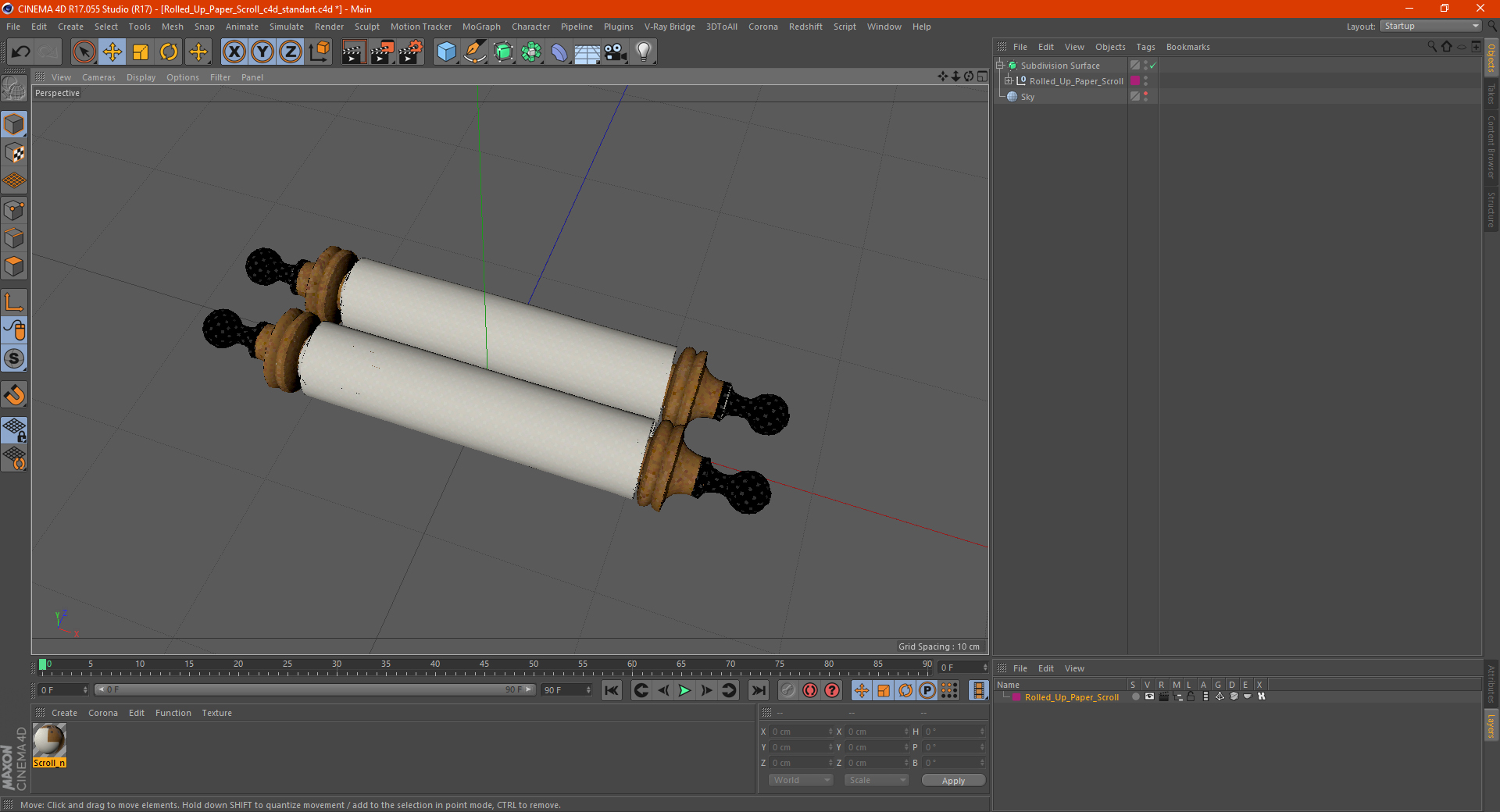1500x812 pixels.
Task: Render the active view
Action: point(353,52)
